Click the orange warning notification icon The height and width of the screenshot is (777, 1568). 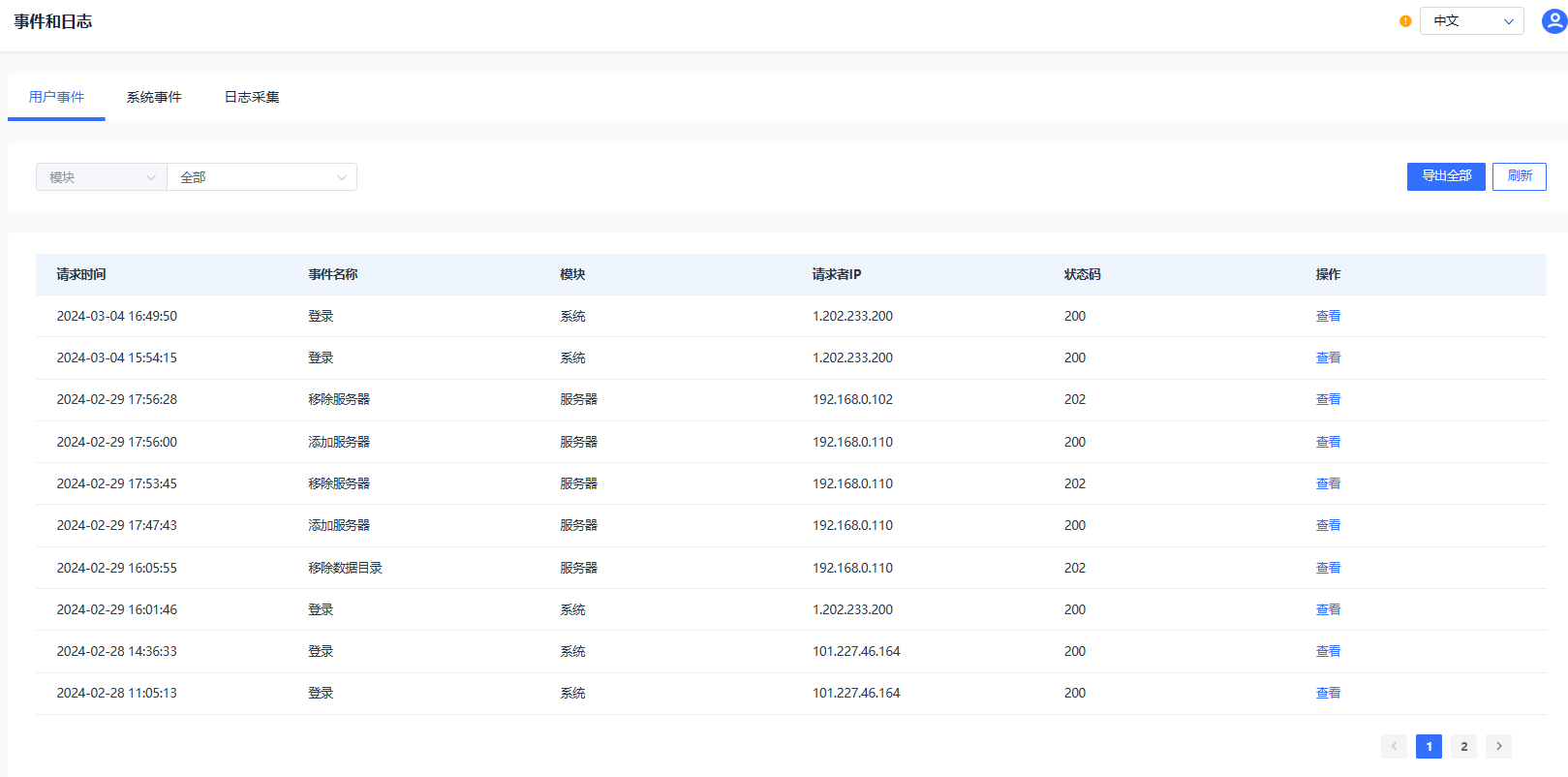[x=1405, y=21]
